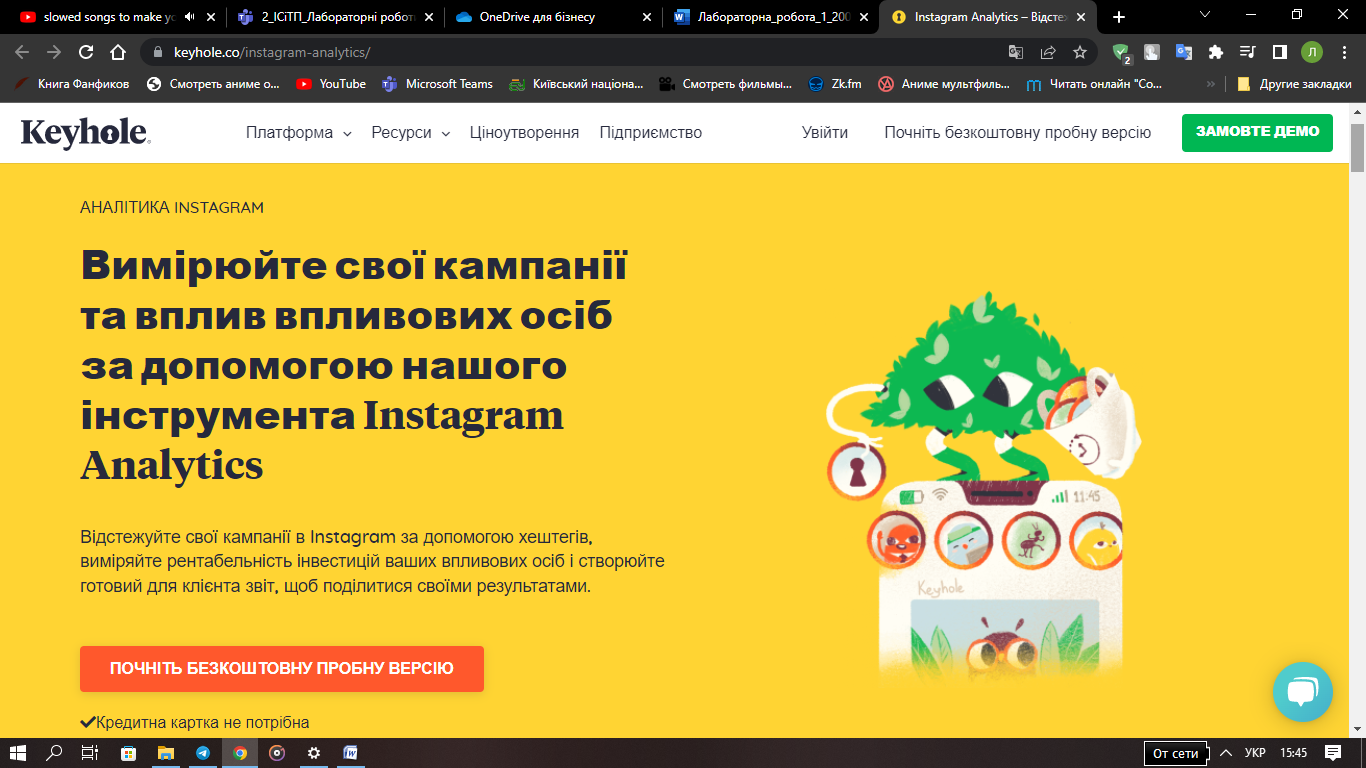Open Другие закладки bookmarks folder
Viewport: 1366px width, 768px height.
tap(1295, 84)
